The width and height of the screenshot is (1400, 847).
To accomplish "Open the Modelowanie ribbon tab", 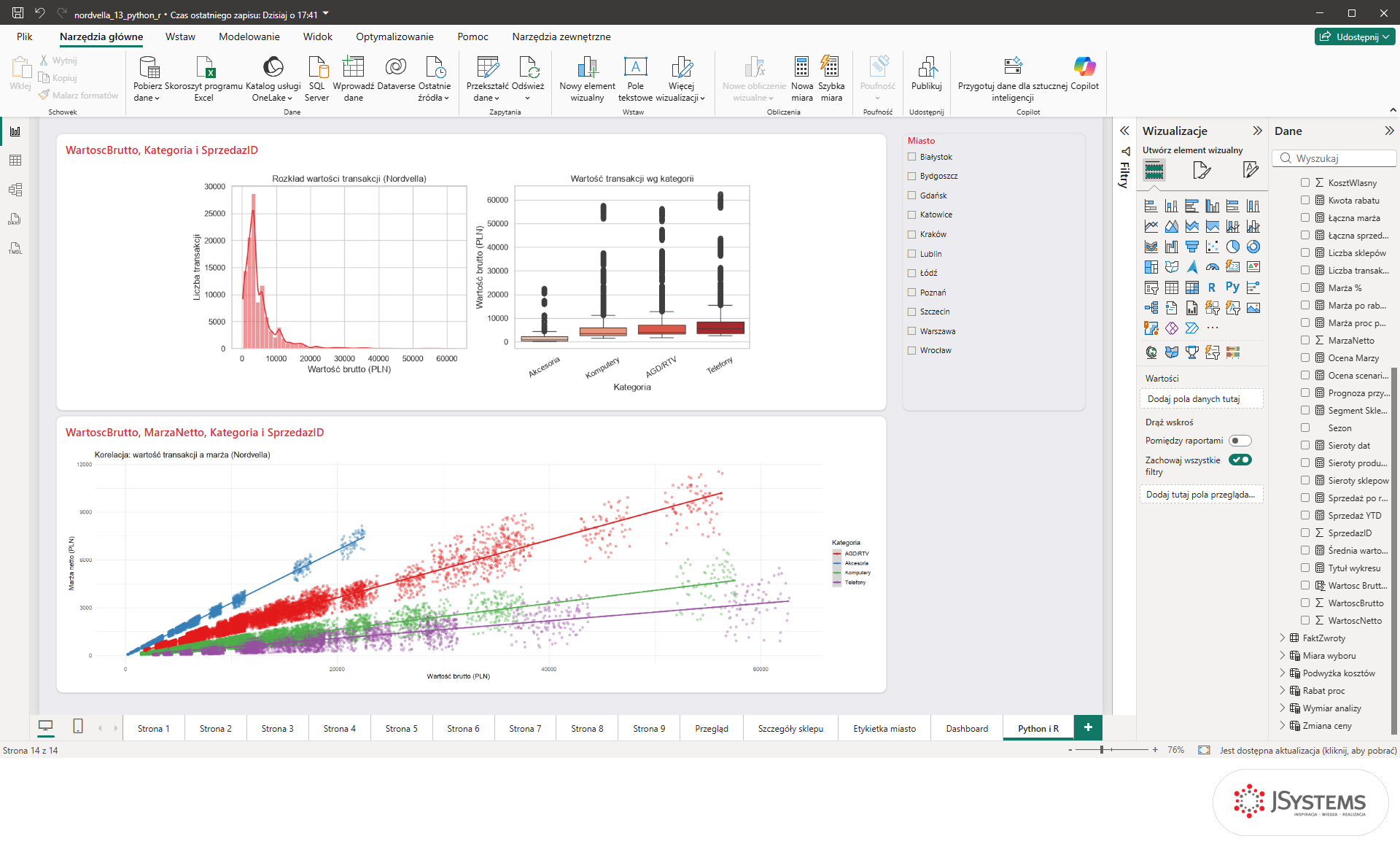I will point(249,36).
